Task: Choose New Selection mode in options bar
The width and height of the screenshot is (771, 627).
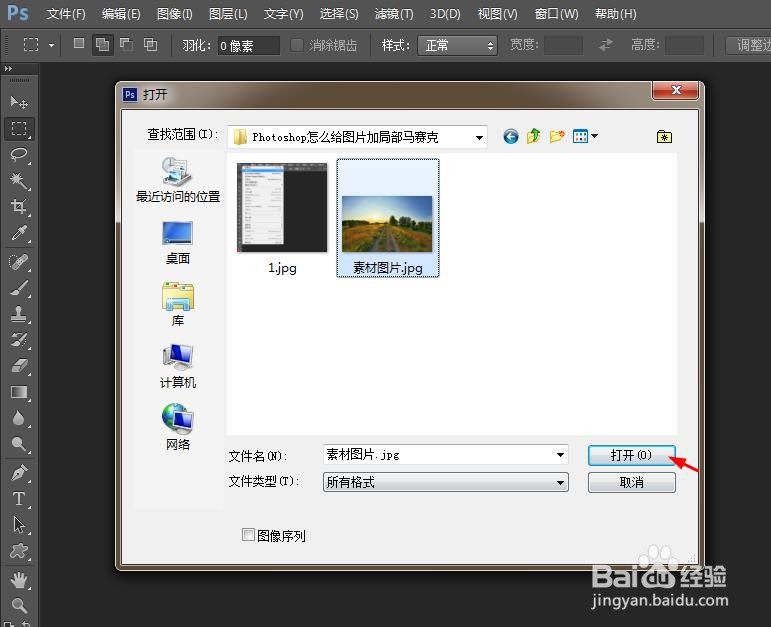Action: pyautogui.click(x=79, y=44)
